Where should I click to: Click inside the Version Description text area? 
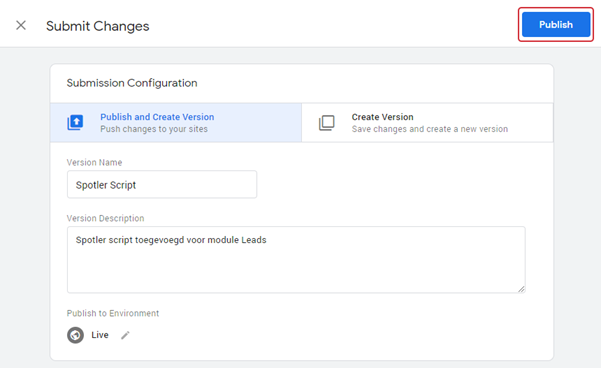point(296,260)
